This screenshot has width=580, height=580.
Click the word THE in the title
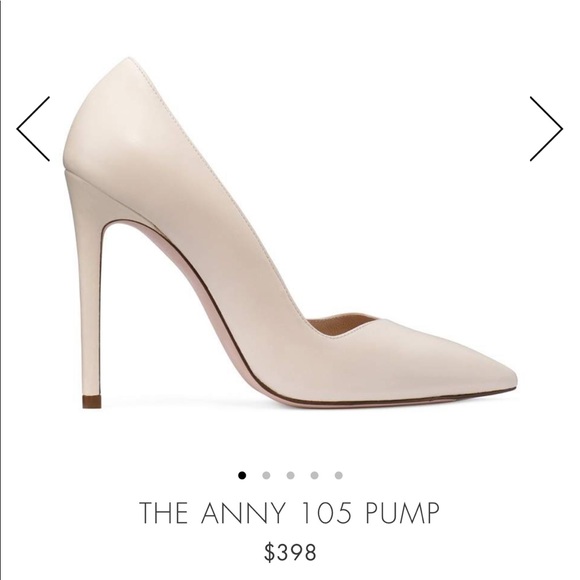pos(163,513)
